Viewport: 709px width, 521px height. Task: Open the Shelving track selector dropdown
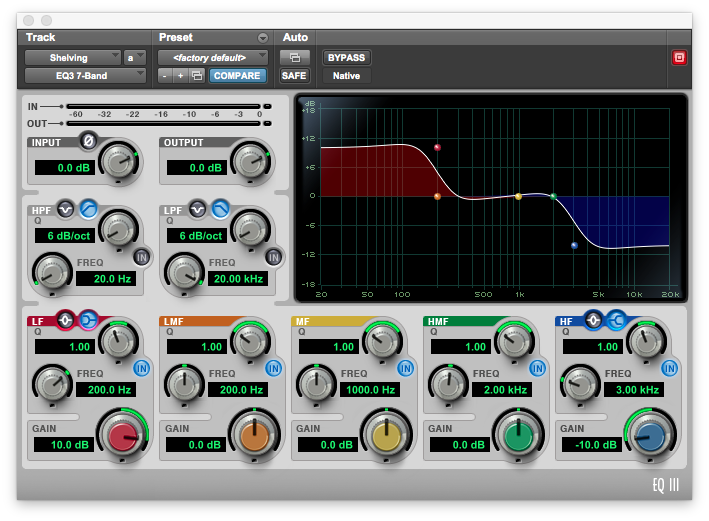tap(72, 58)
